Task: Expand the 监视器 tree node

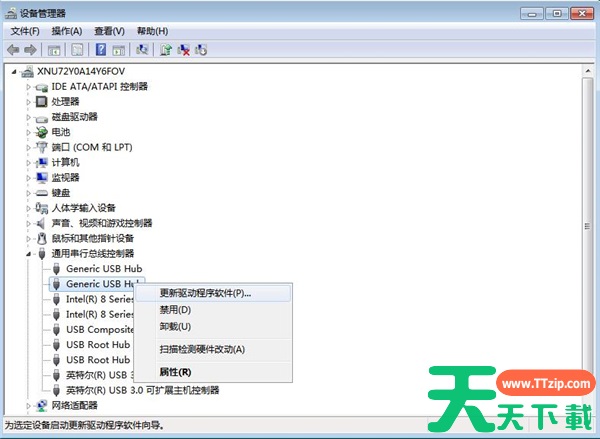Action: point(28,178)
